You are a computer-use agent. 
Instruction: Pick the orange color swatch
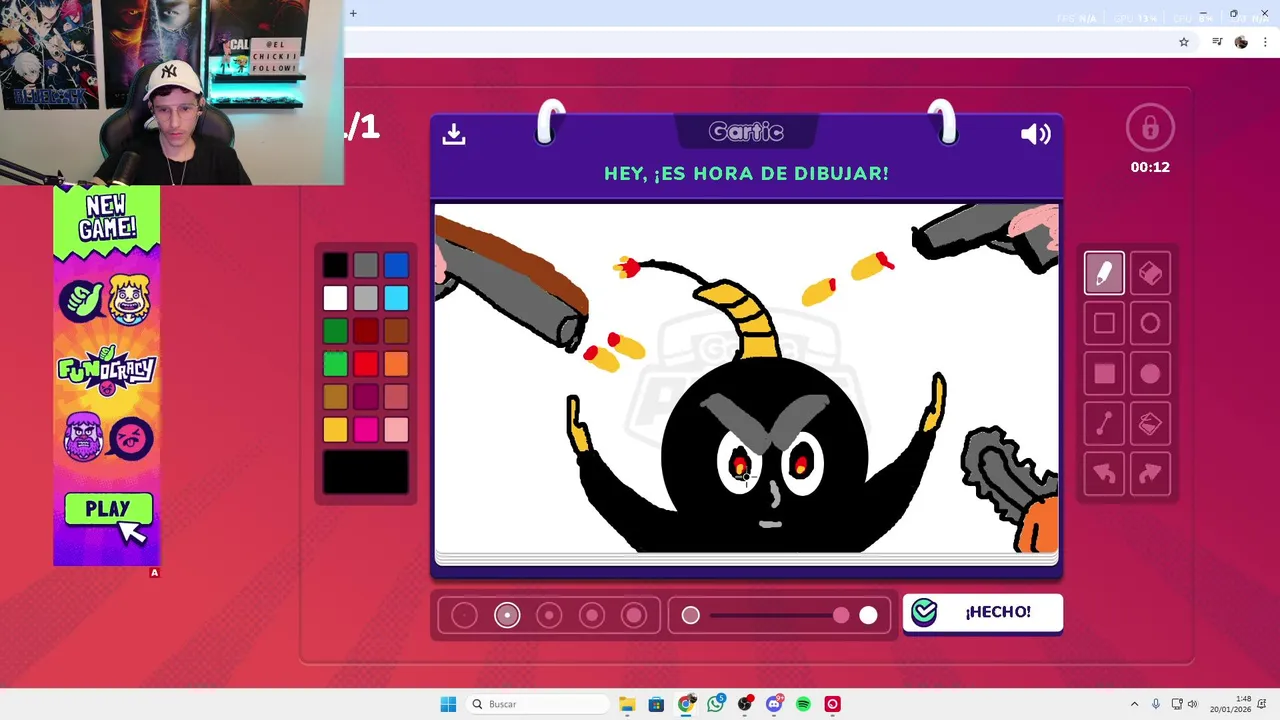(x=396, y=364)
